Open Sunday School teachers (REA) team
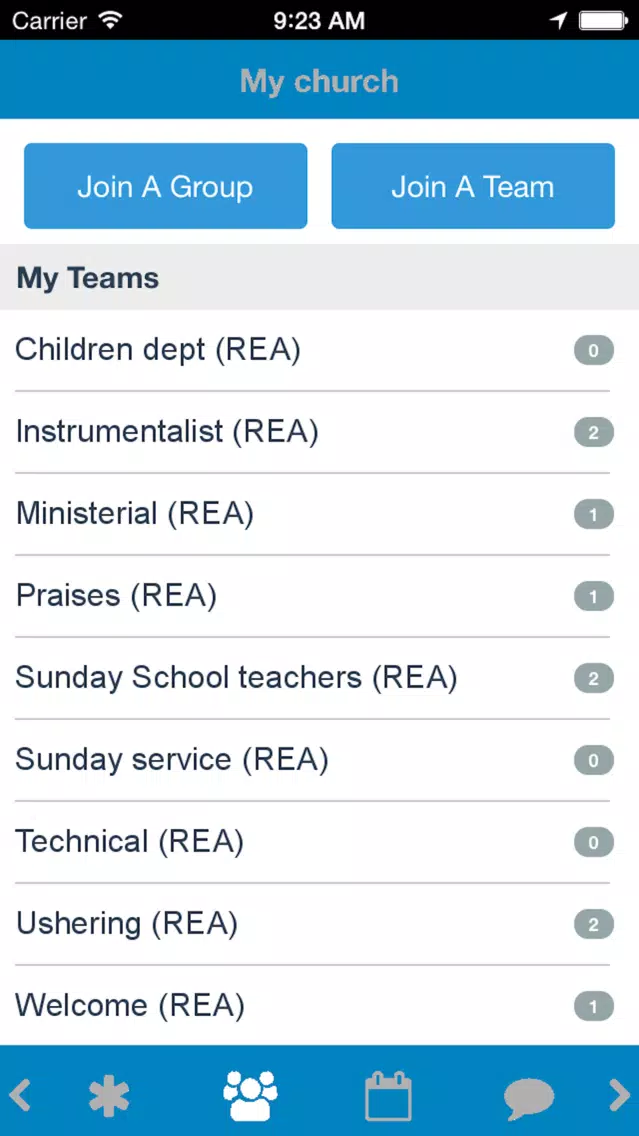The image size is (639, 1136). (x=320, y=678)
